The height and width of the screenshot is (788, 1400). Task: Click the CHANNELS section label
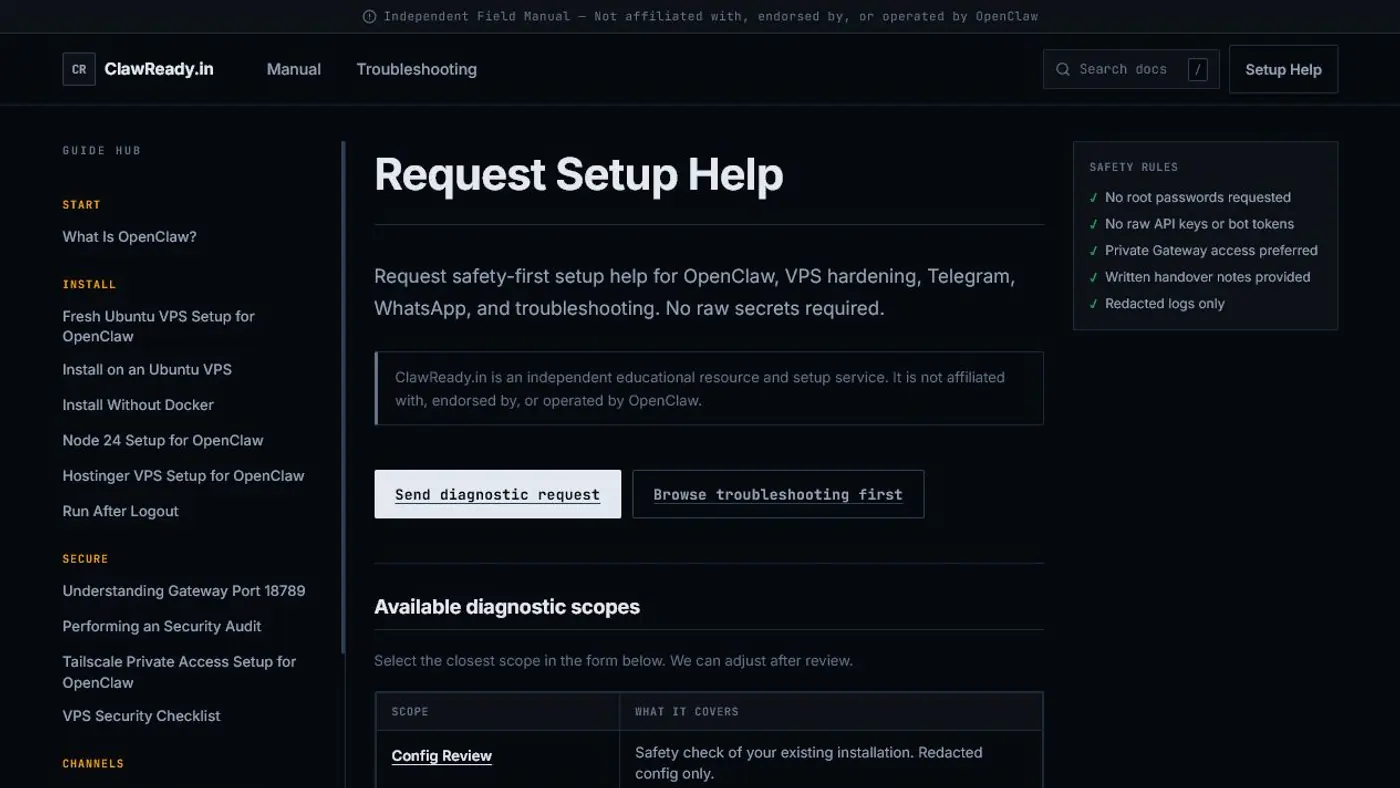click(94, 764)
